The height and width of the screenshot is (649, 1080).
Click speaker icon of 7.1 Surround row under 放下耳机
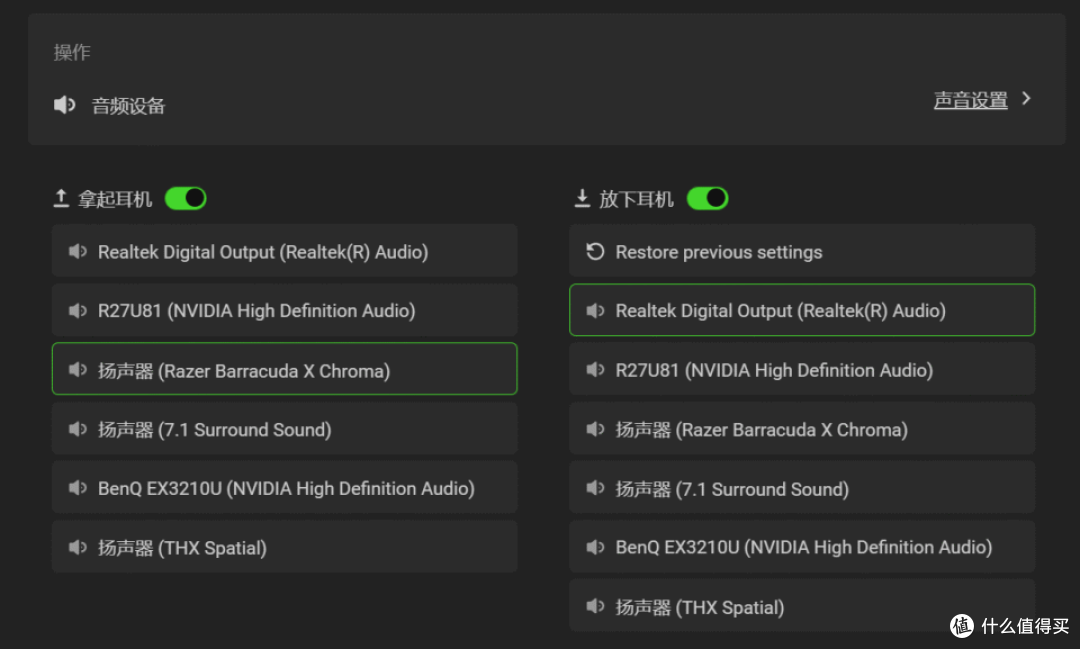[x=595, y=488]
